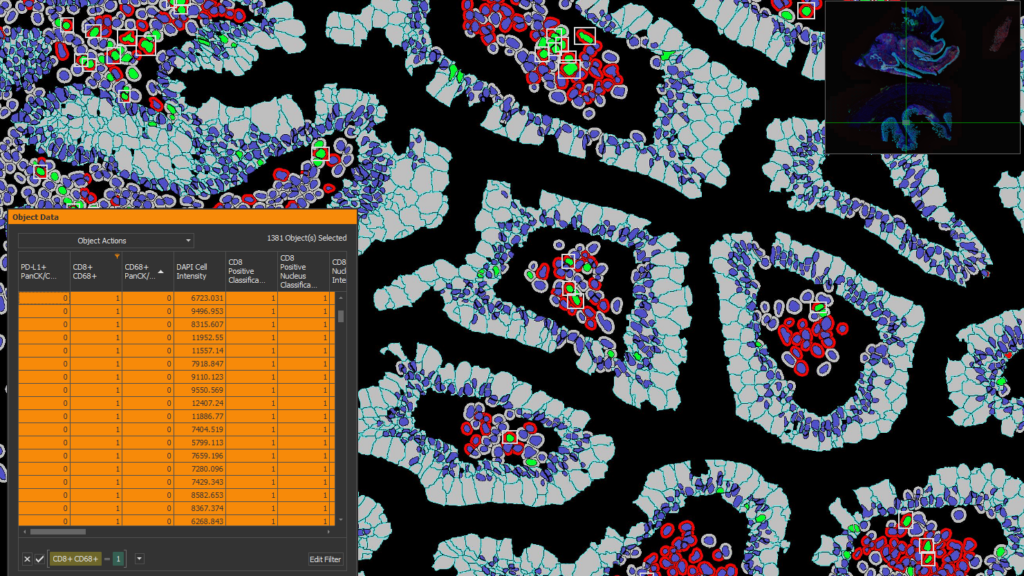The height and width of the screenshot is (576, 1024).
Task: Toggle the CD8+CD68+ filter chip off
Action: [x=74, y=559]
